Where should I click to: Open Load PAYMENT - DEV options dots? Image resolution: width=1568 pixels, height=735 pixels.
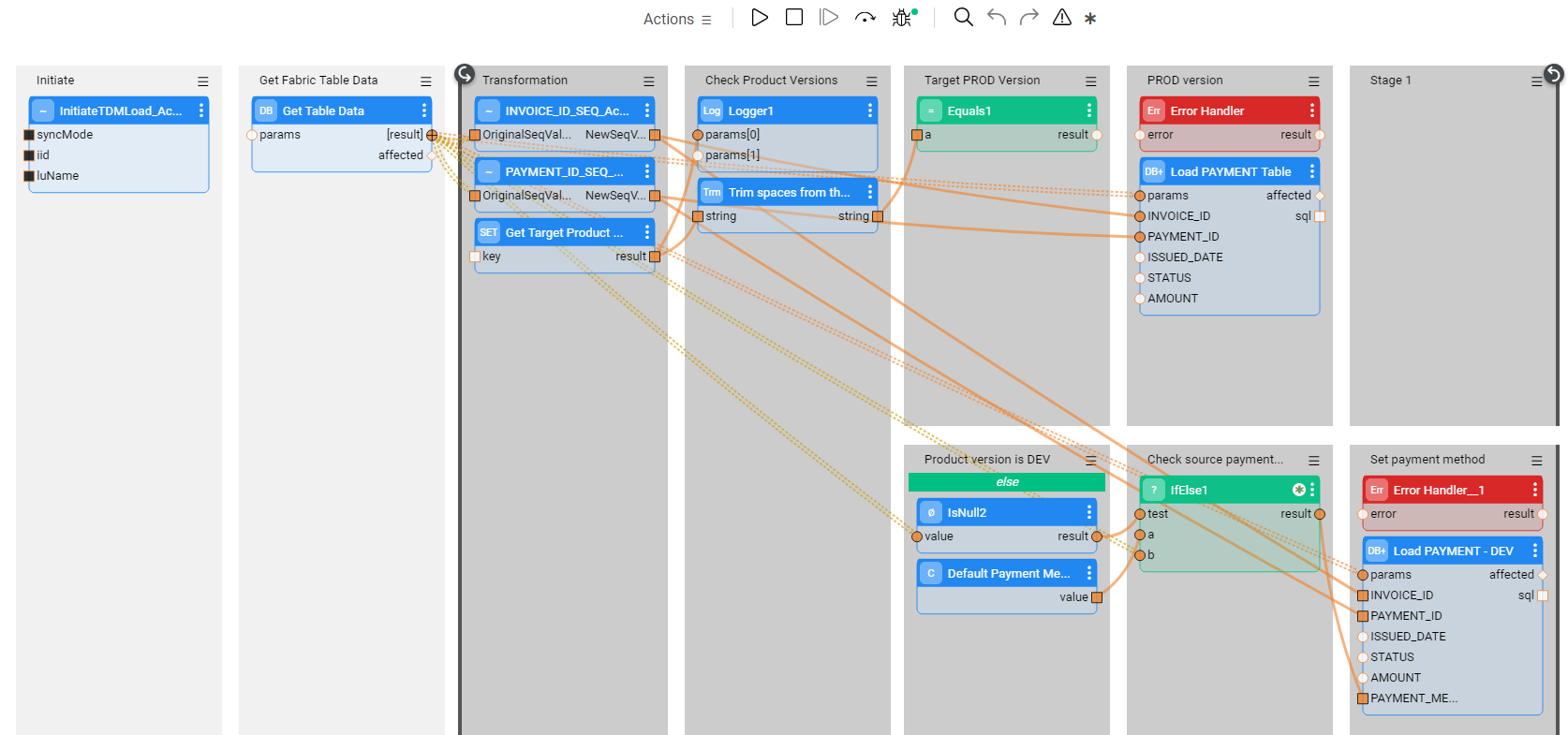1535,551
